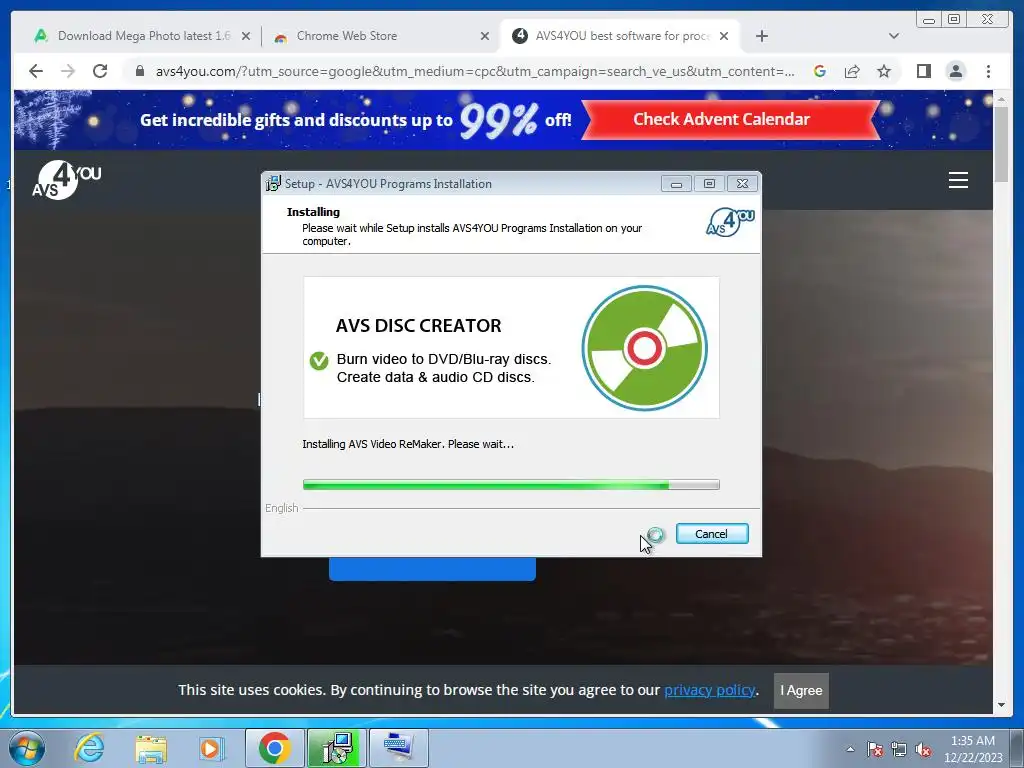Click the Google icon in address bar
1024x768 pixels.
click(x=820, y=71)
